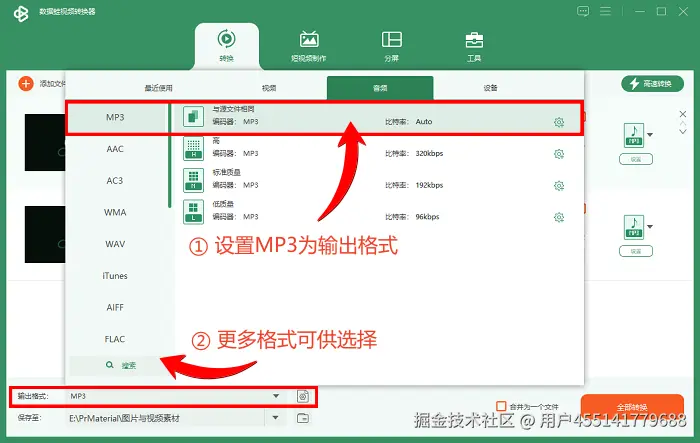This screenshot has width=700, height=443.
Task: Open the 转换 (Convert) tab
Action: point(227,46)
